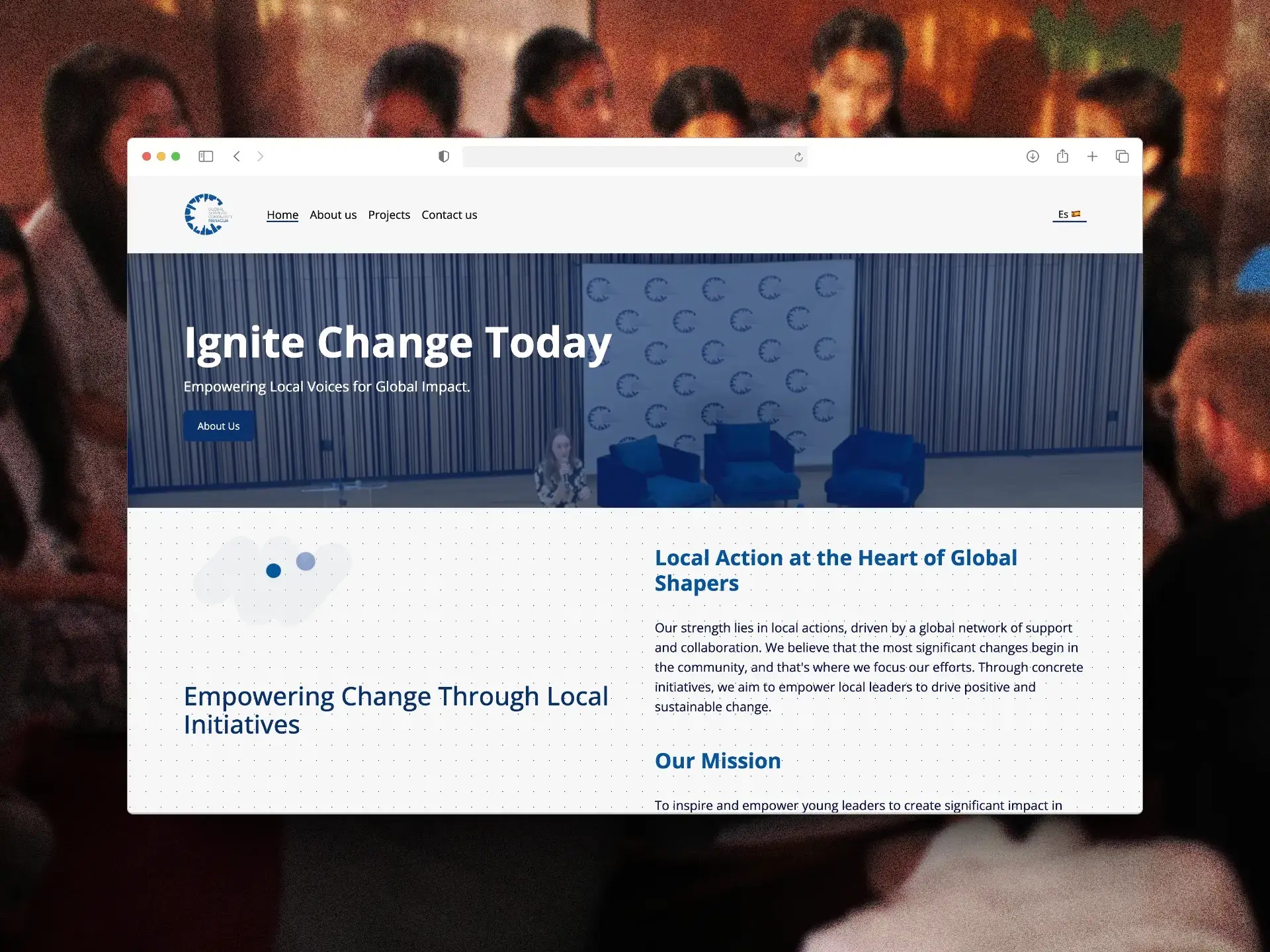Click the browser download icon
The width and height of the screenshot is (1270, 952).
1033,156
